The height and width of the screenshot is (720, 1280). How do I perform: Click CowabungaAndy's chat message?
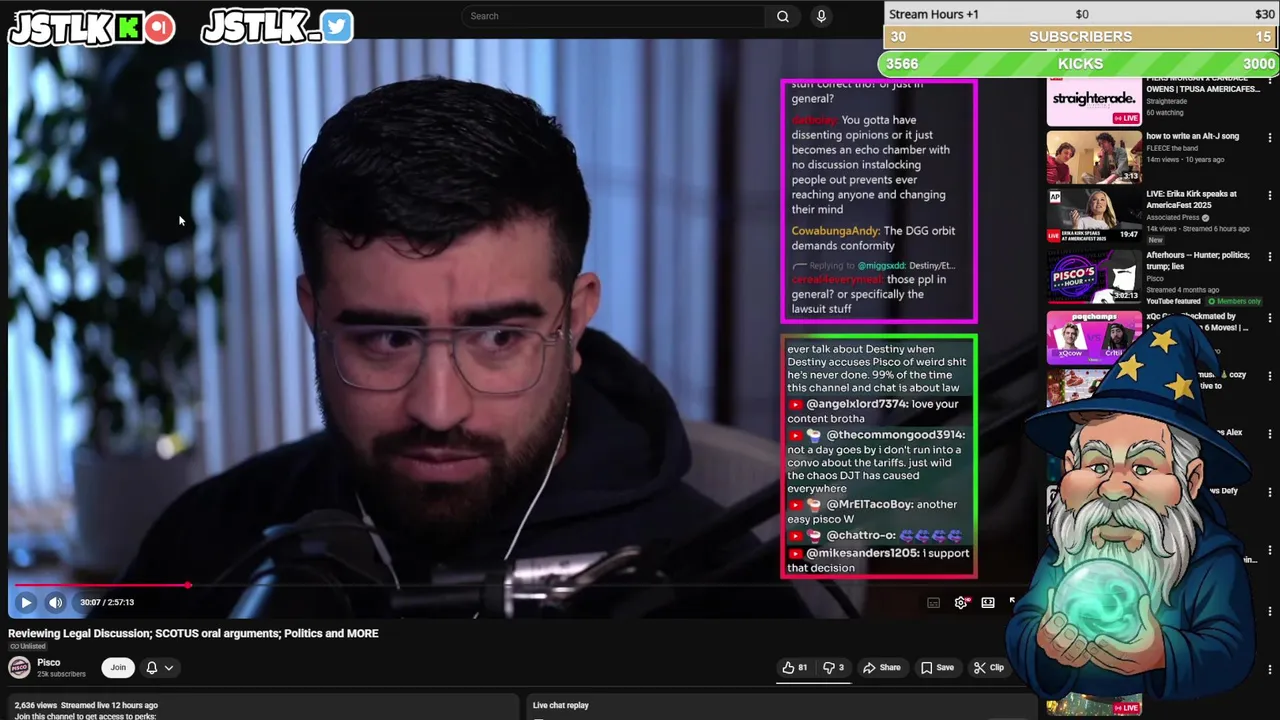(874, 238)
